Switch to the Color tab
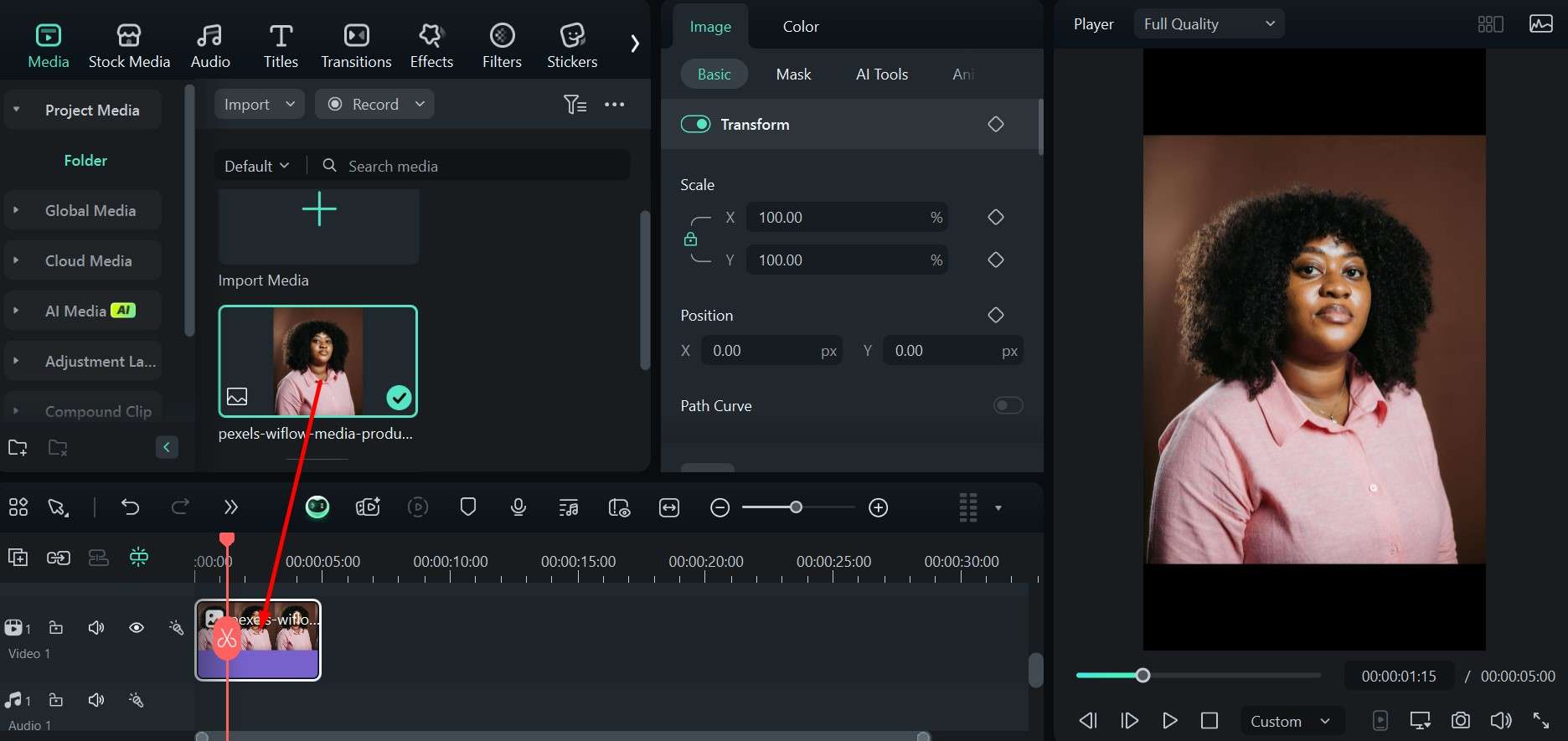This screenshot has width=1568, height=741. (800, 27)
